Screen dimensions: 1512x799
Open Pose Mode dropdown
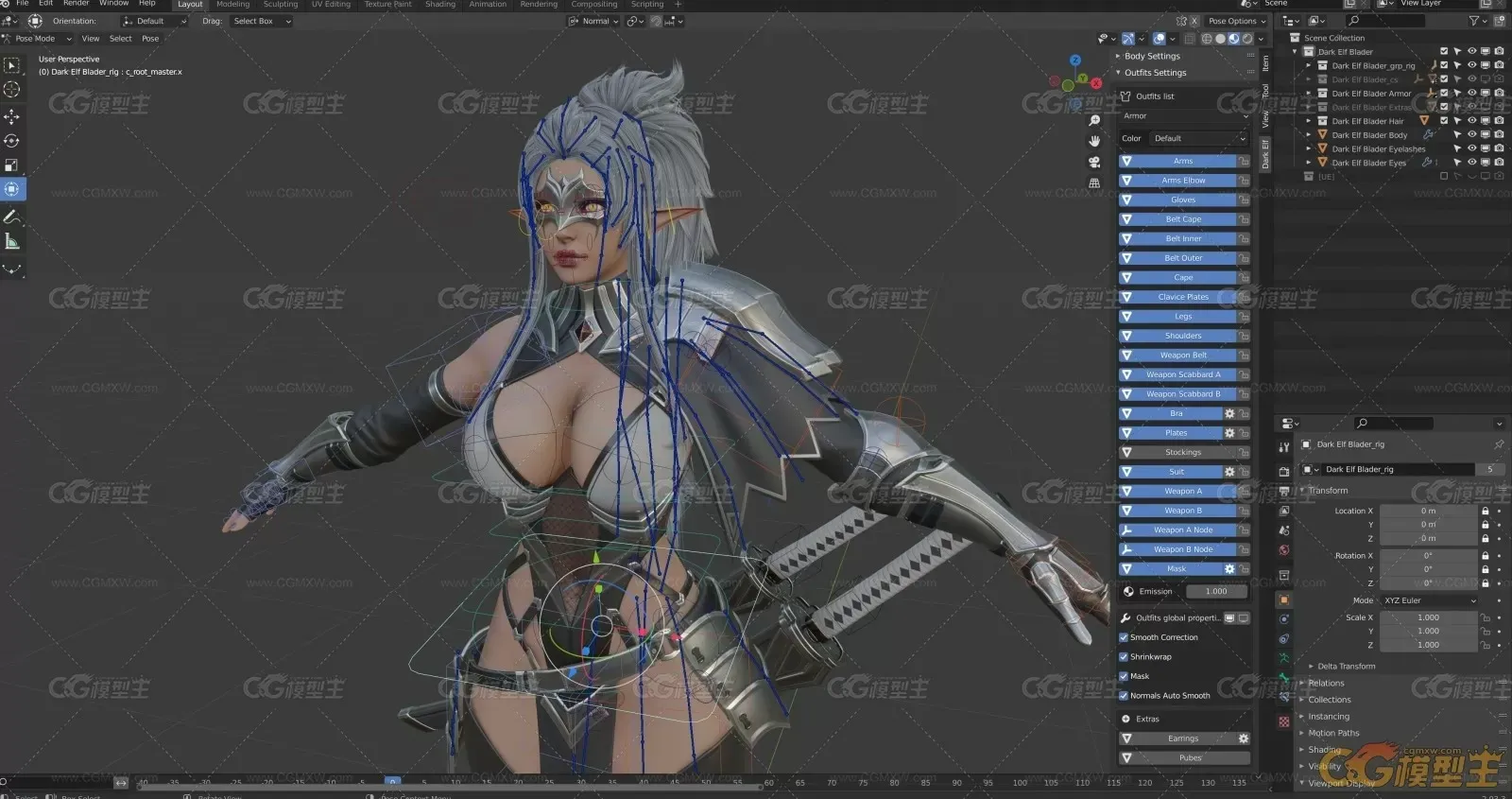pyautogui.click(x=38, y=39)
